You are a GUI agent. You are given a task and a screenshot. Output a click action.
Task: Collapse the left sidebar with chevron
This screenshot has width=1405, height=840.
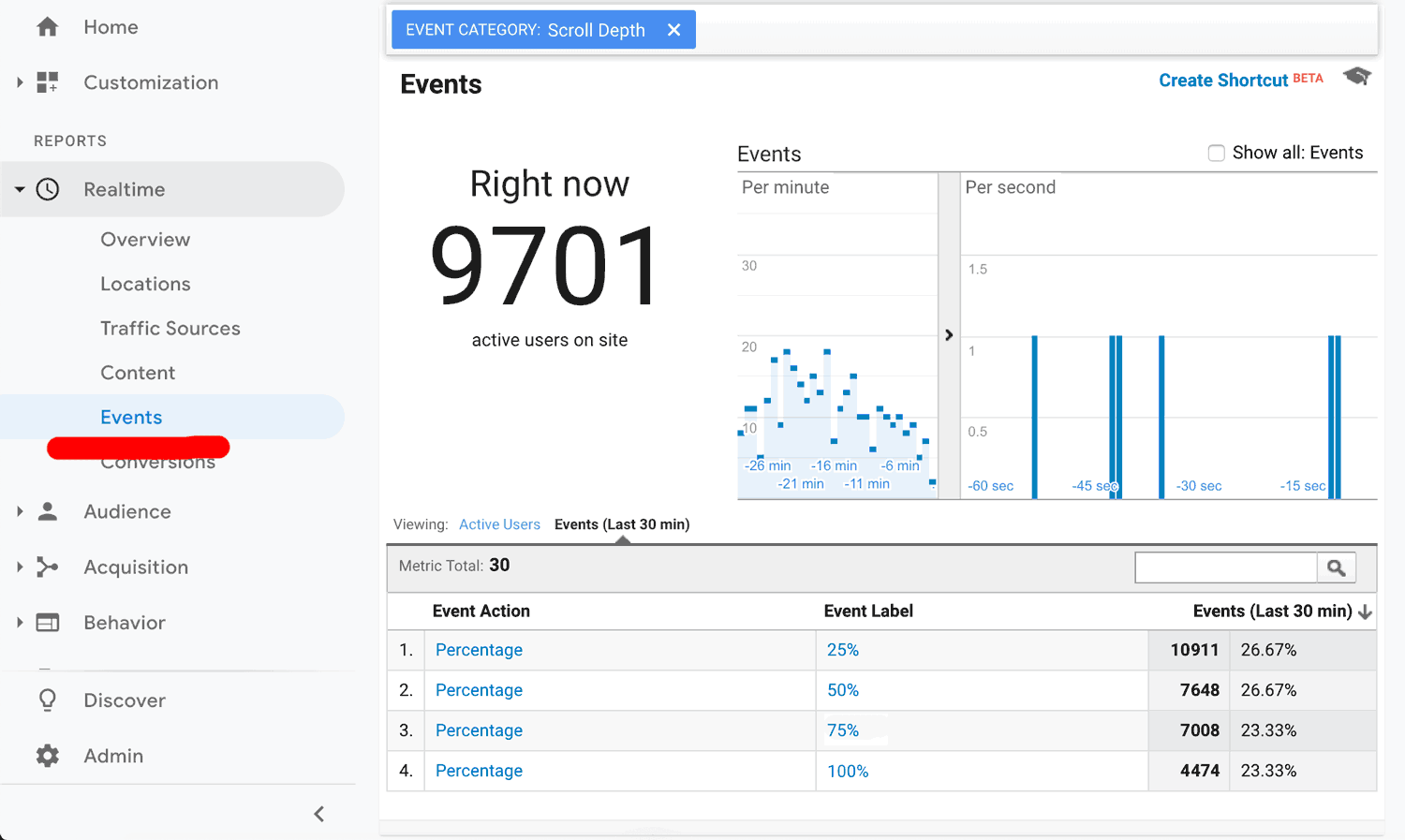point(319,814)
